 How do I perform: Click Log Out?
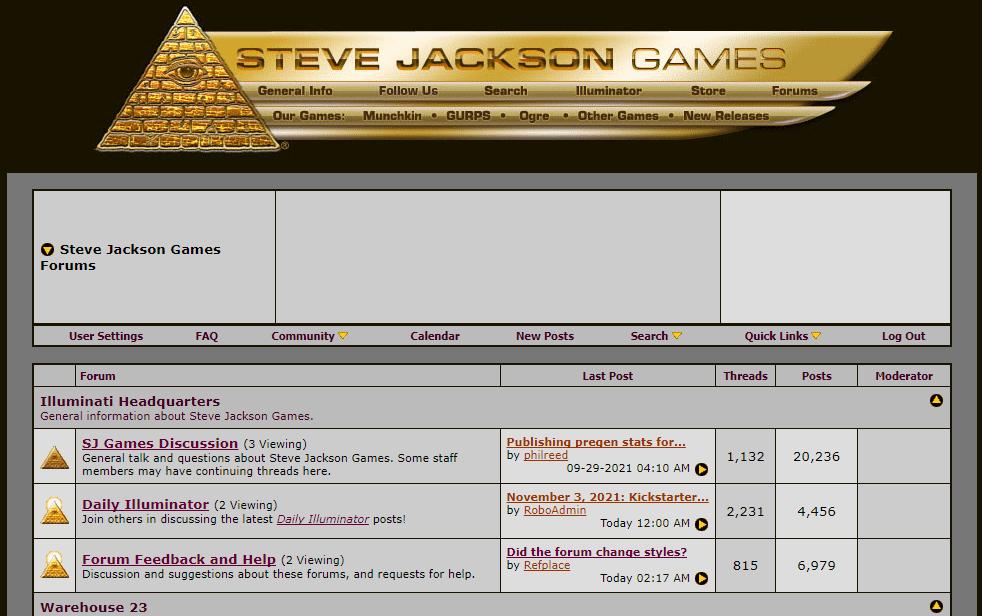pos(903,336)
